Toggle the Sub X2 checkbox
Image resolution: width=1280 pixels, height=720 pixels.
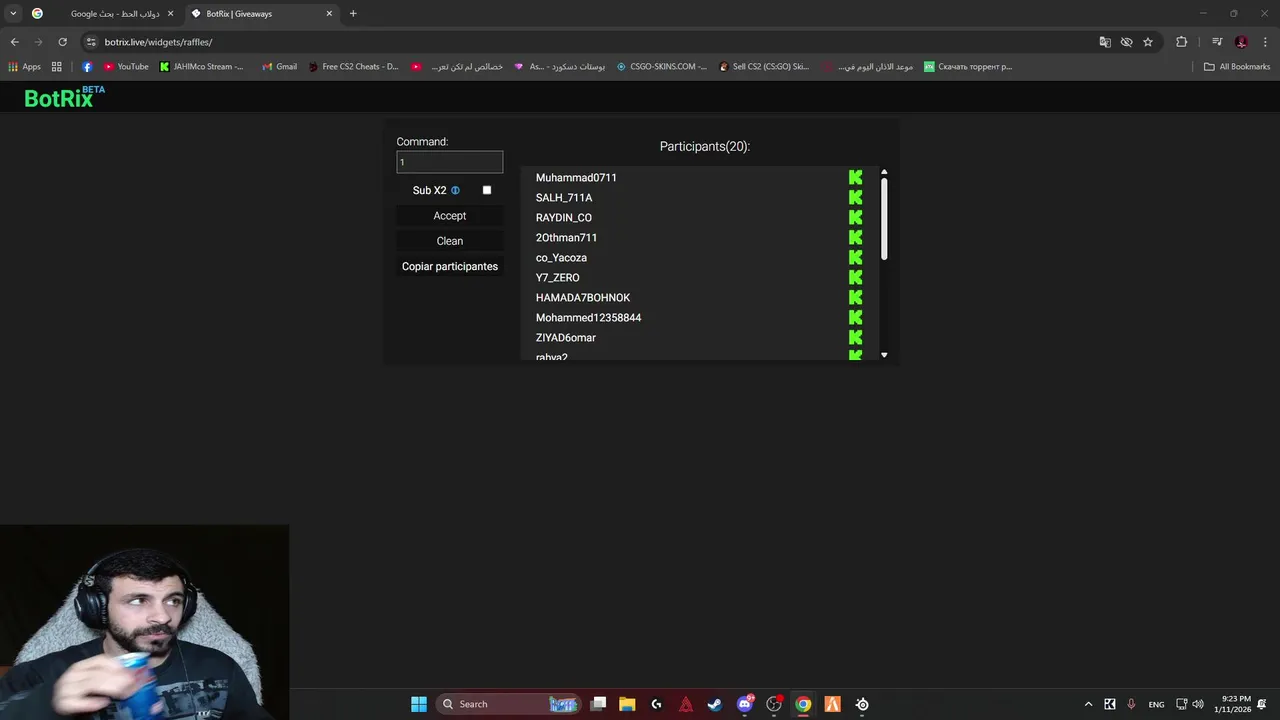487,190
